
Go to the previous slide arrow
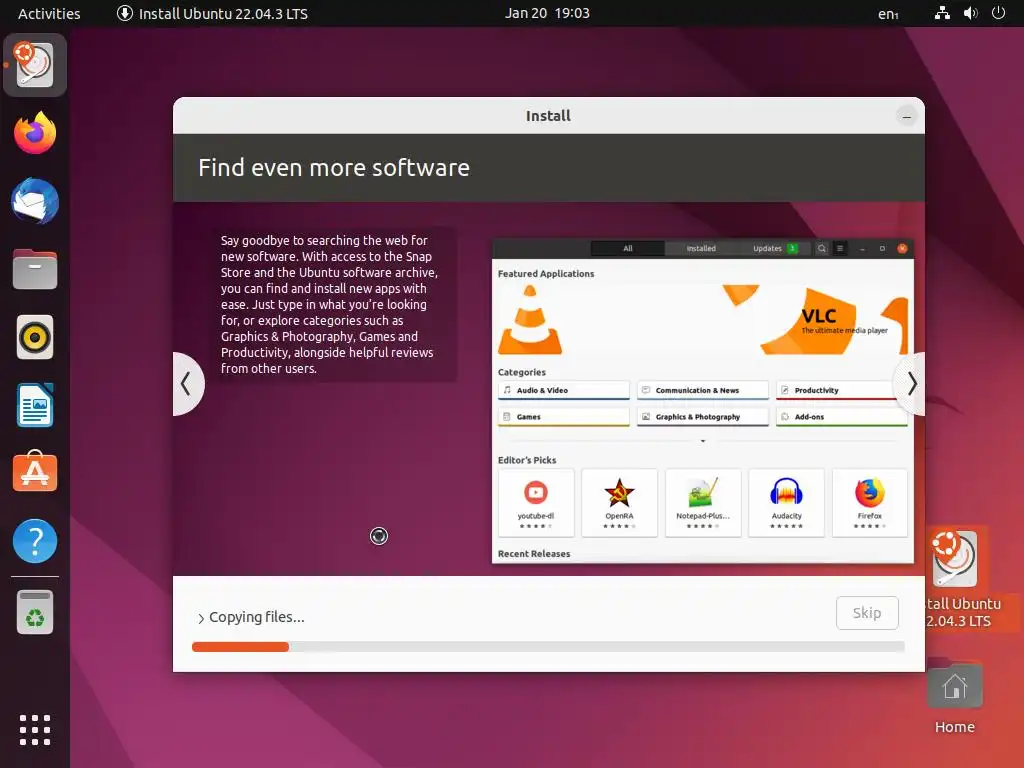(x=186, y=384)
